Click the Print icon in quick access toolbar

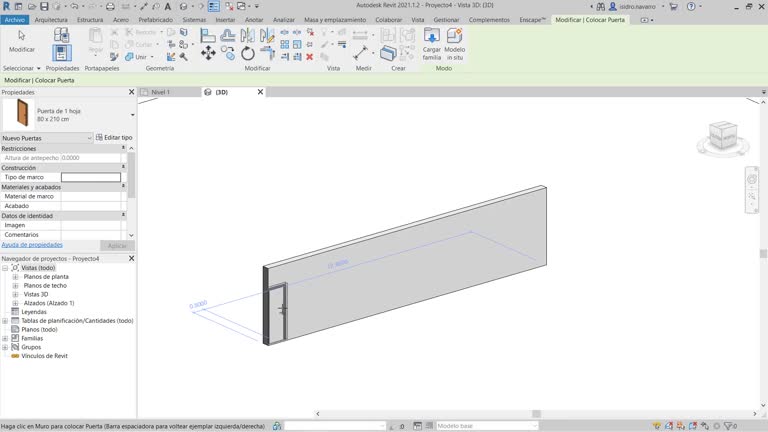[x=110, y=6]
